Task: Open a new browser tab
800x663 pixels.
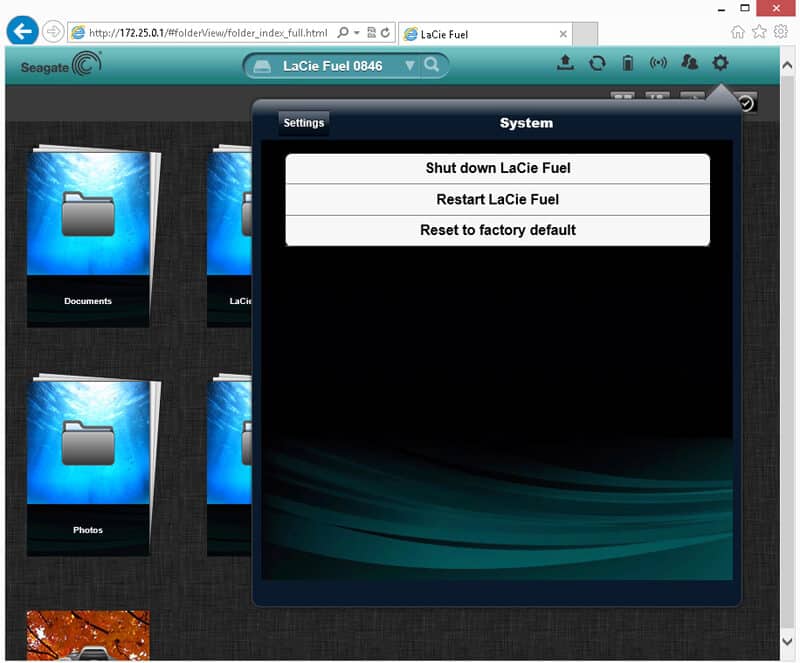Action: pyautogui.click(x=585, y=34)
